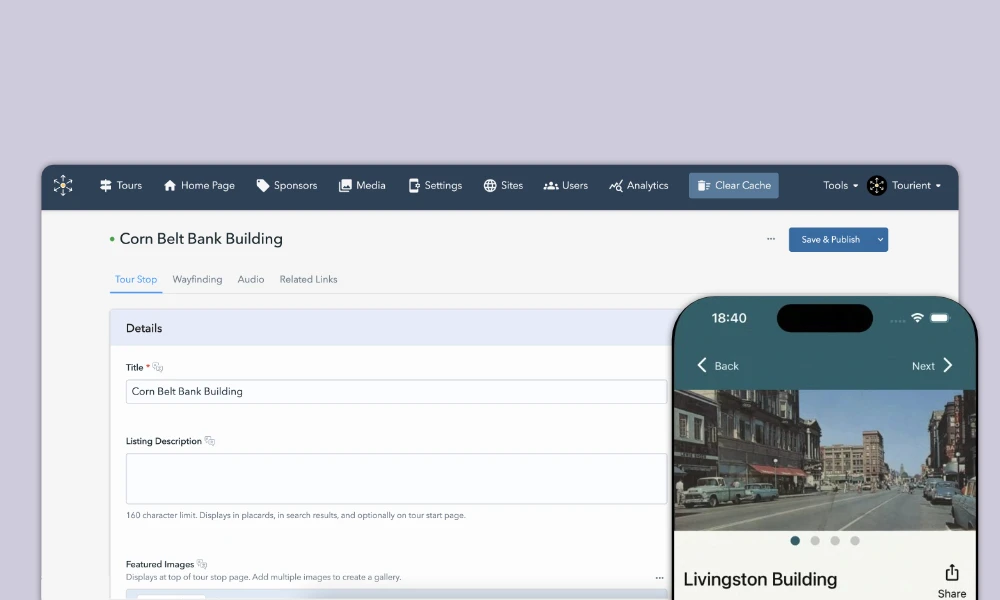Expand the Save & Publish arrow
Screen dimensions: 1000x600
tap(880, 240)
